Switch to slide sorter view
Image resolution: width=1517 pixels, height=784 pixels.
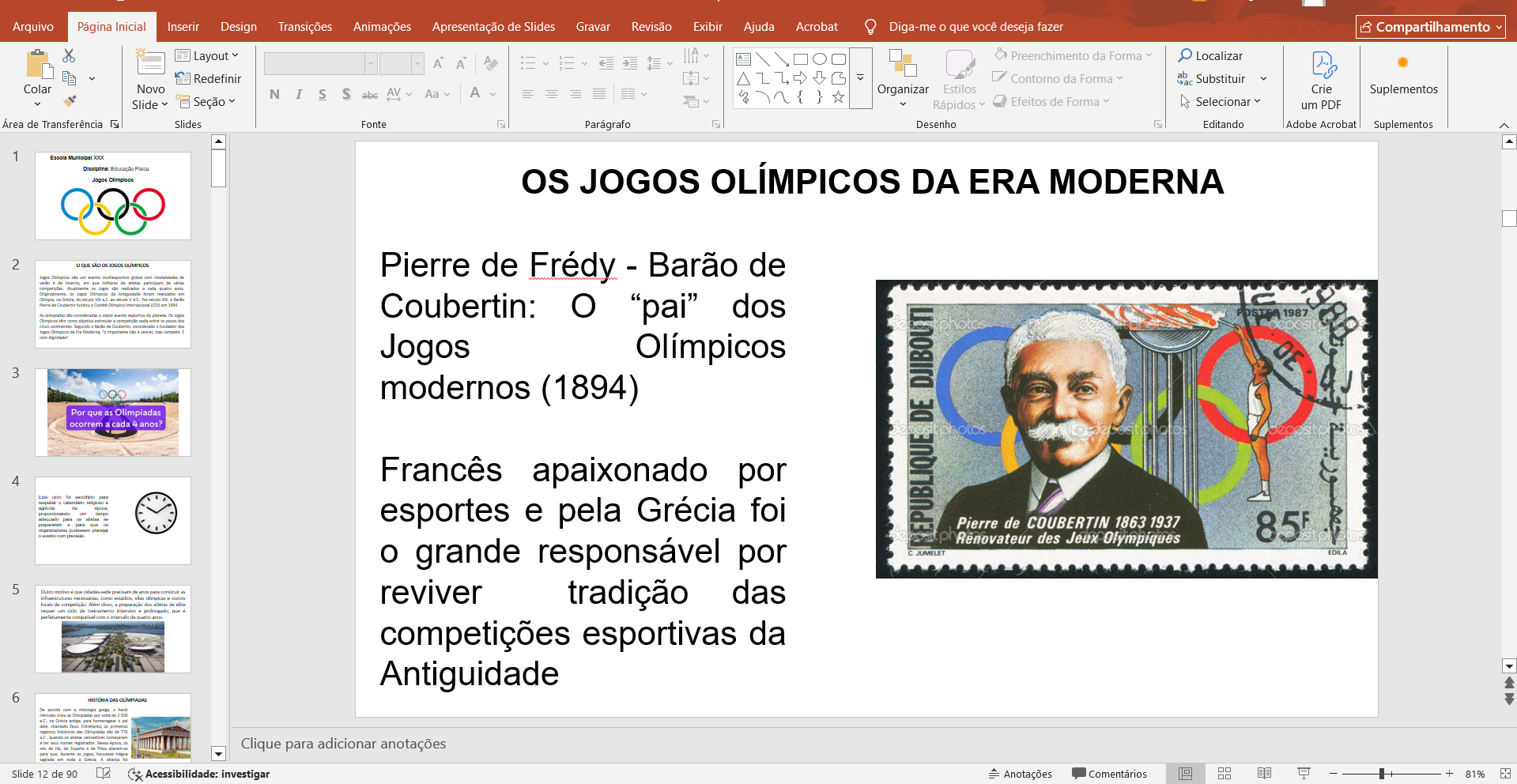tap(1225, 774)
